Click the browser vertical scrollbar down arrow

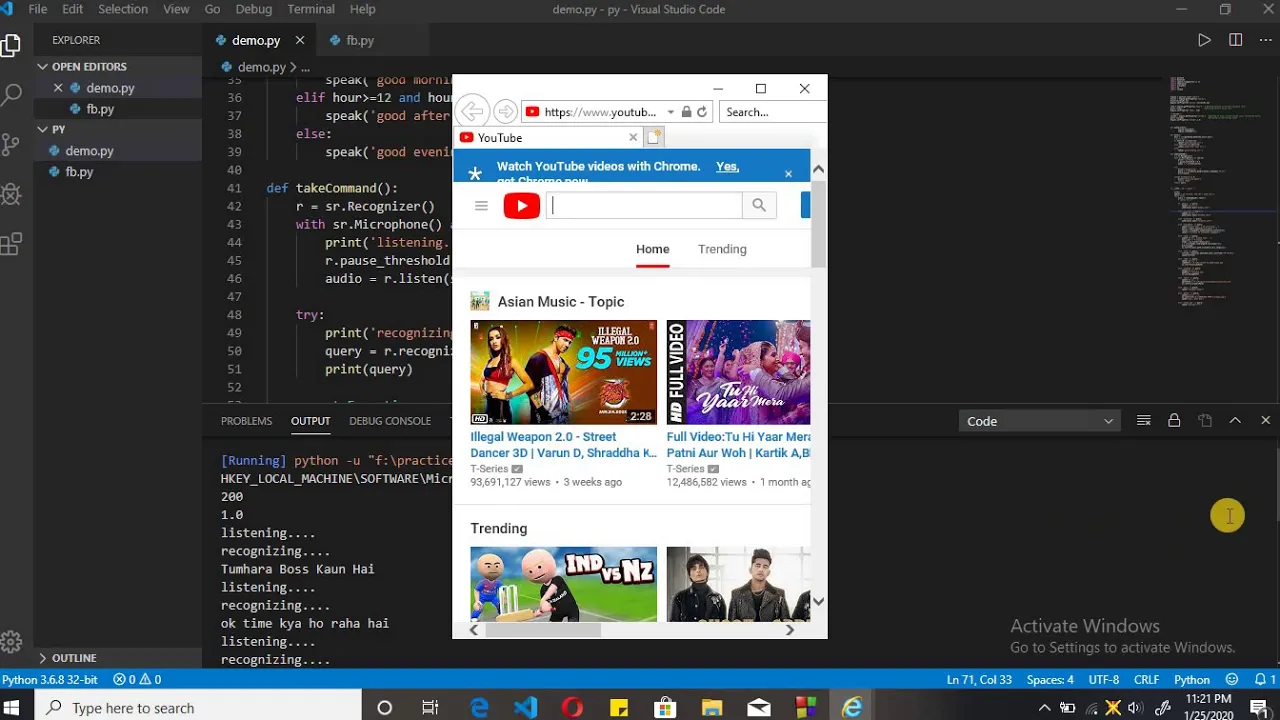coord(818,601)
